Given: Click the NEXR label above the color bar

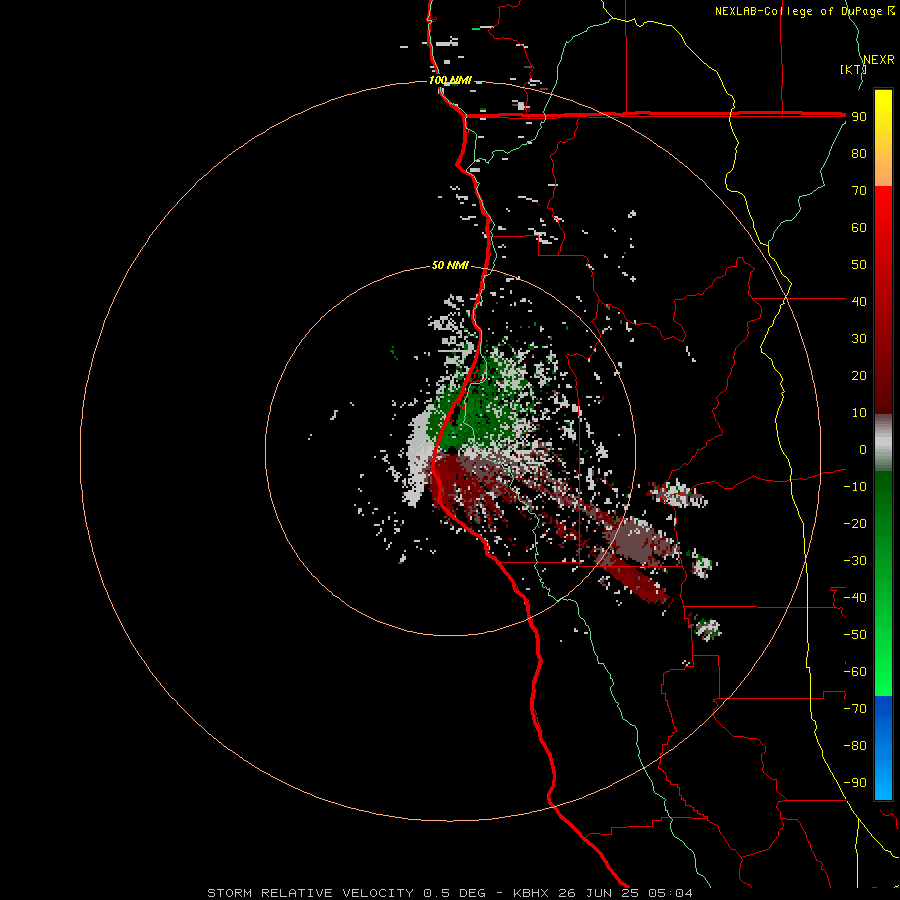Looking at the screenshot, I should click(879, 60).
